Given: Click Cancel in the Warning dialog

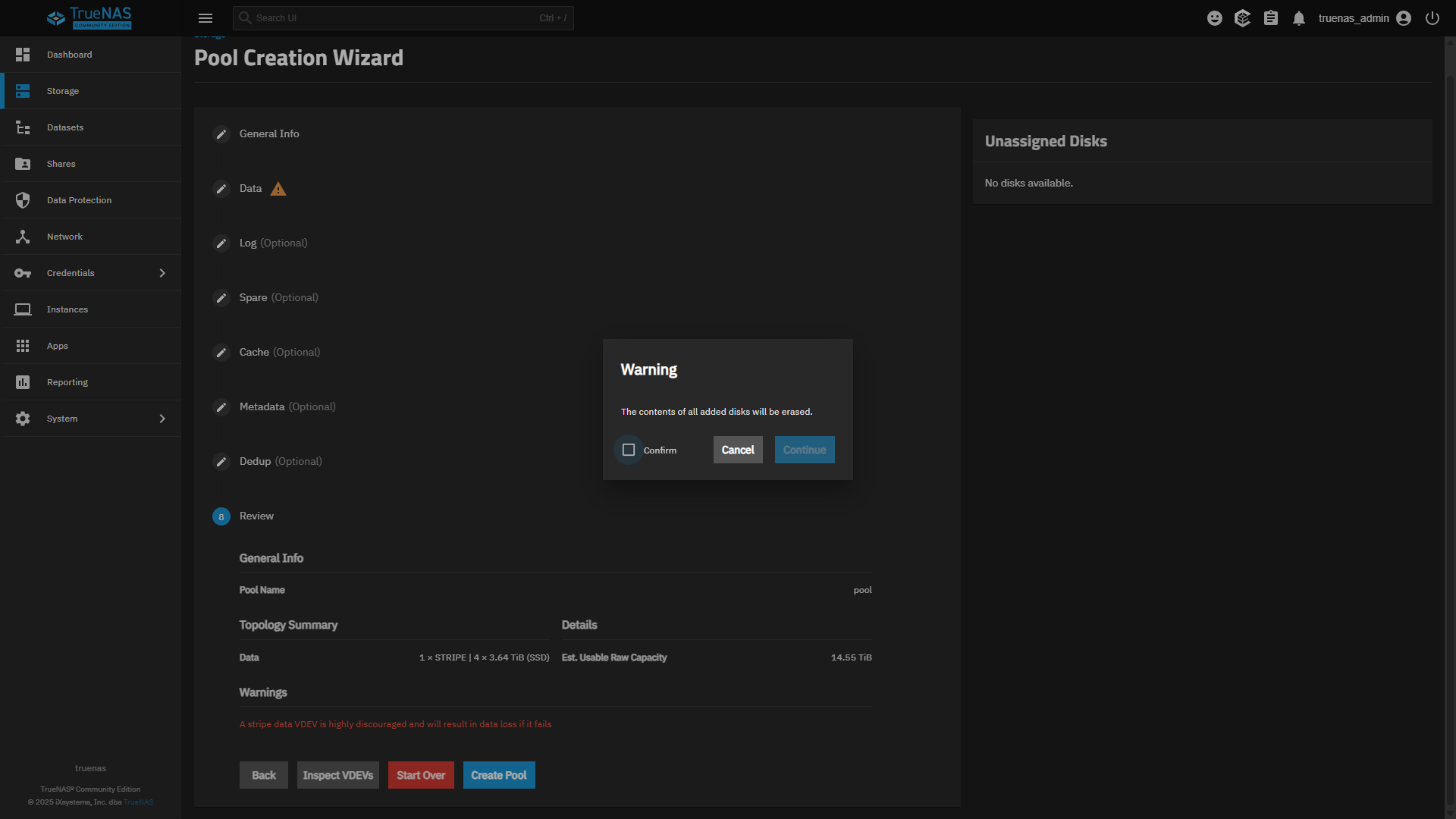Looking at the screenshot, I should 738,450.
